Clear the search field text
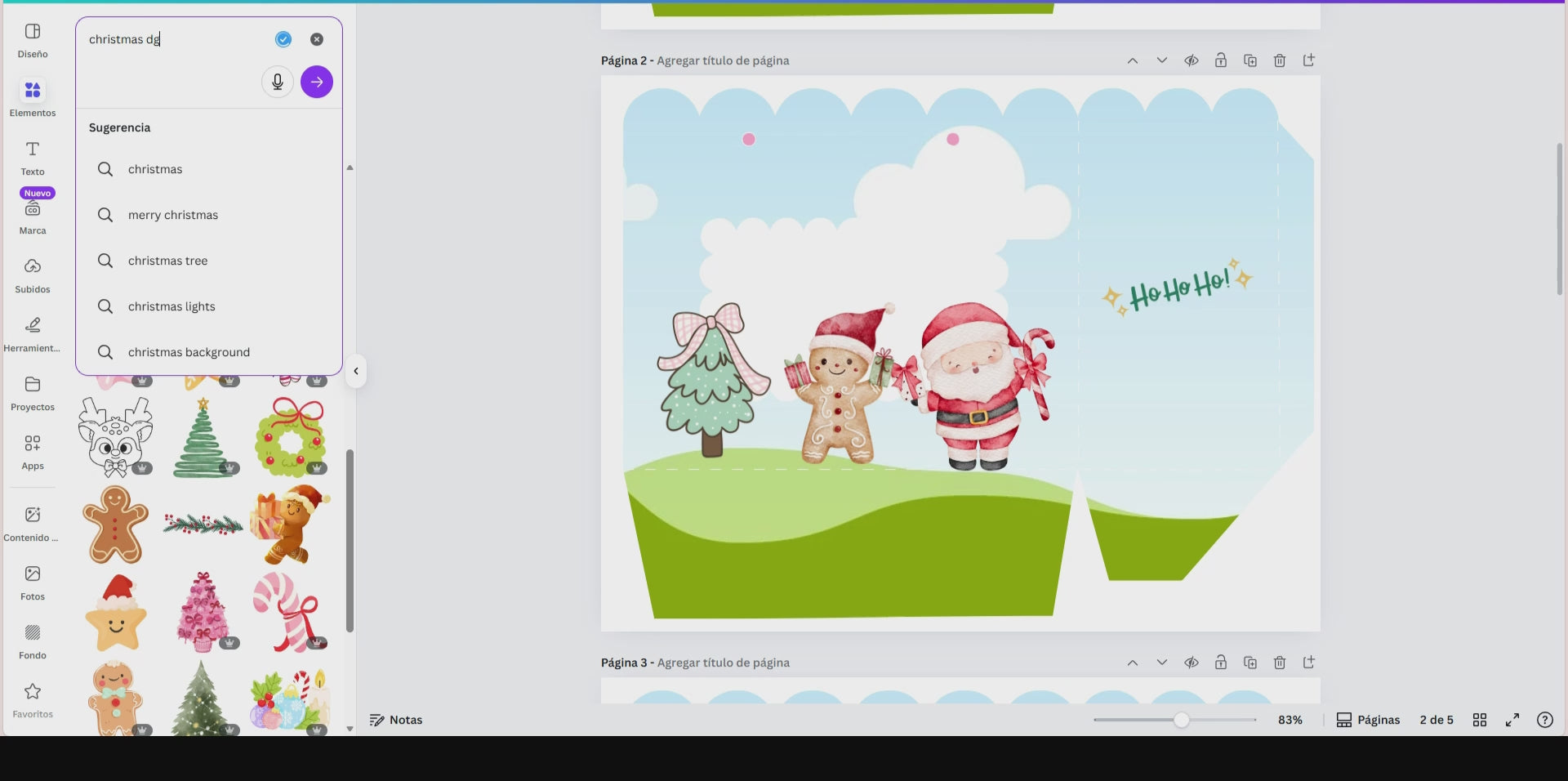This screenshot has height=781, width=1568. 316,39
